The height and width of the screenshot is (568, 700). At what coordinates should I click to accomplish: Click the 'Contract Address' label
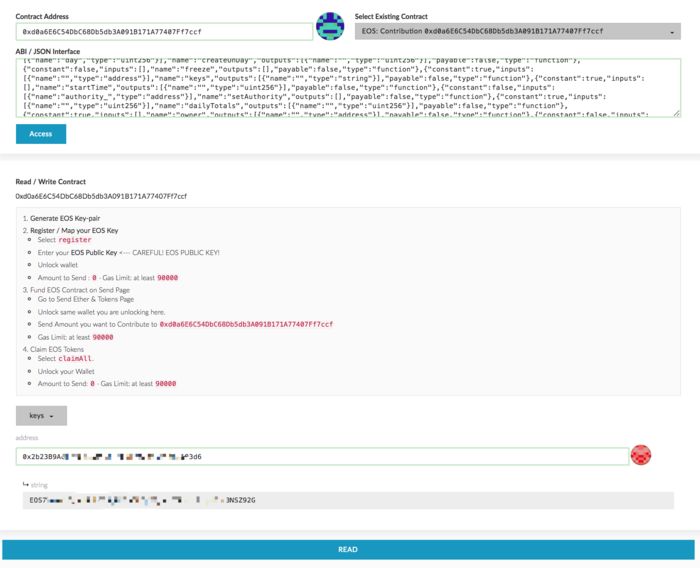pos(42,17)
